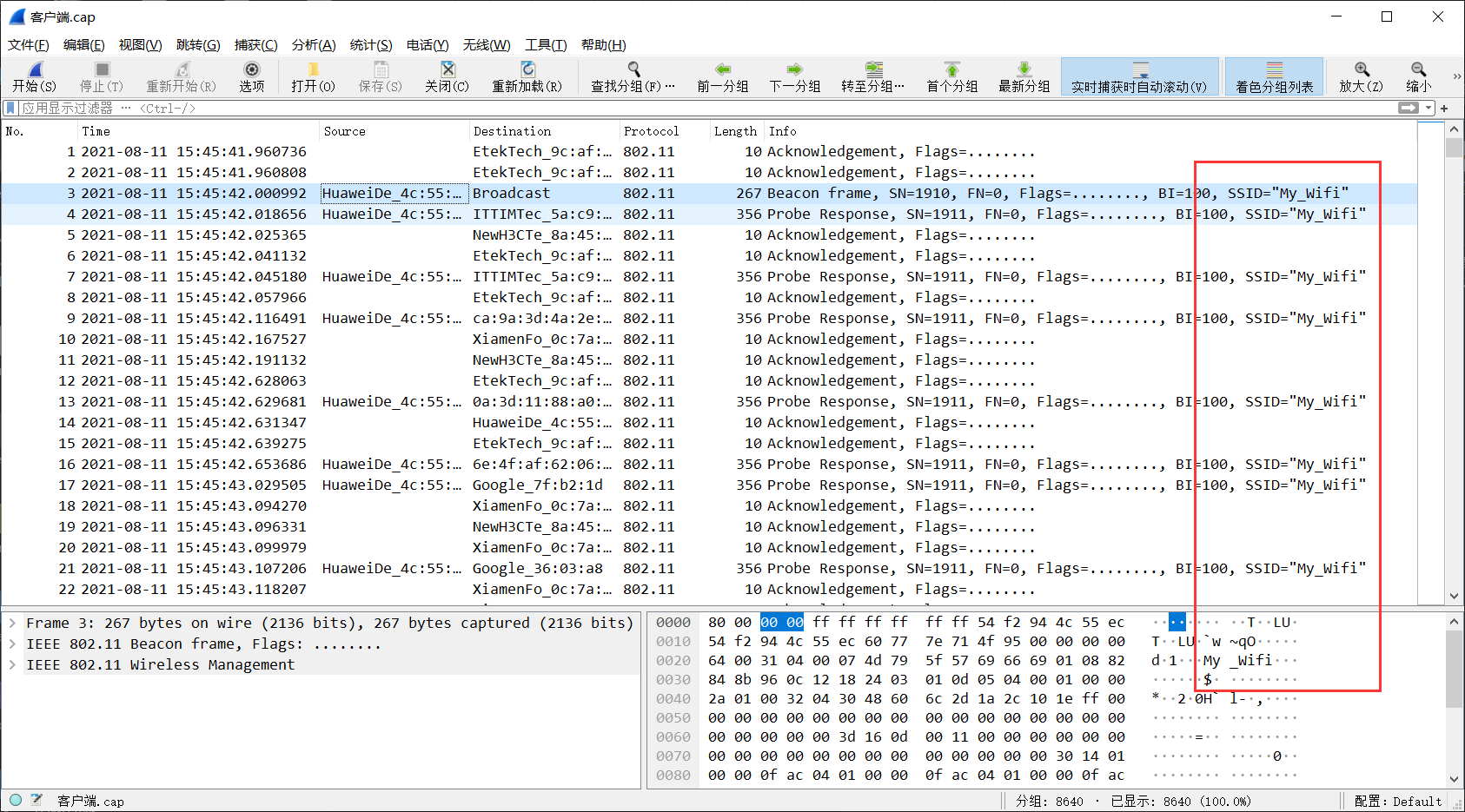Open the 电话 menu
Image resolution: width=1465 pixels, height=812 pixels.
tap(428, 45)
